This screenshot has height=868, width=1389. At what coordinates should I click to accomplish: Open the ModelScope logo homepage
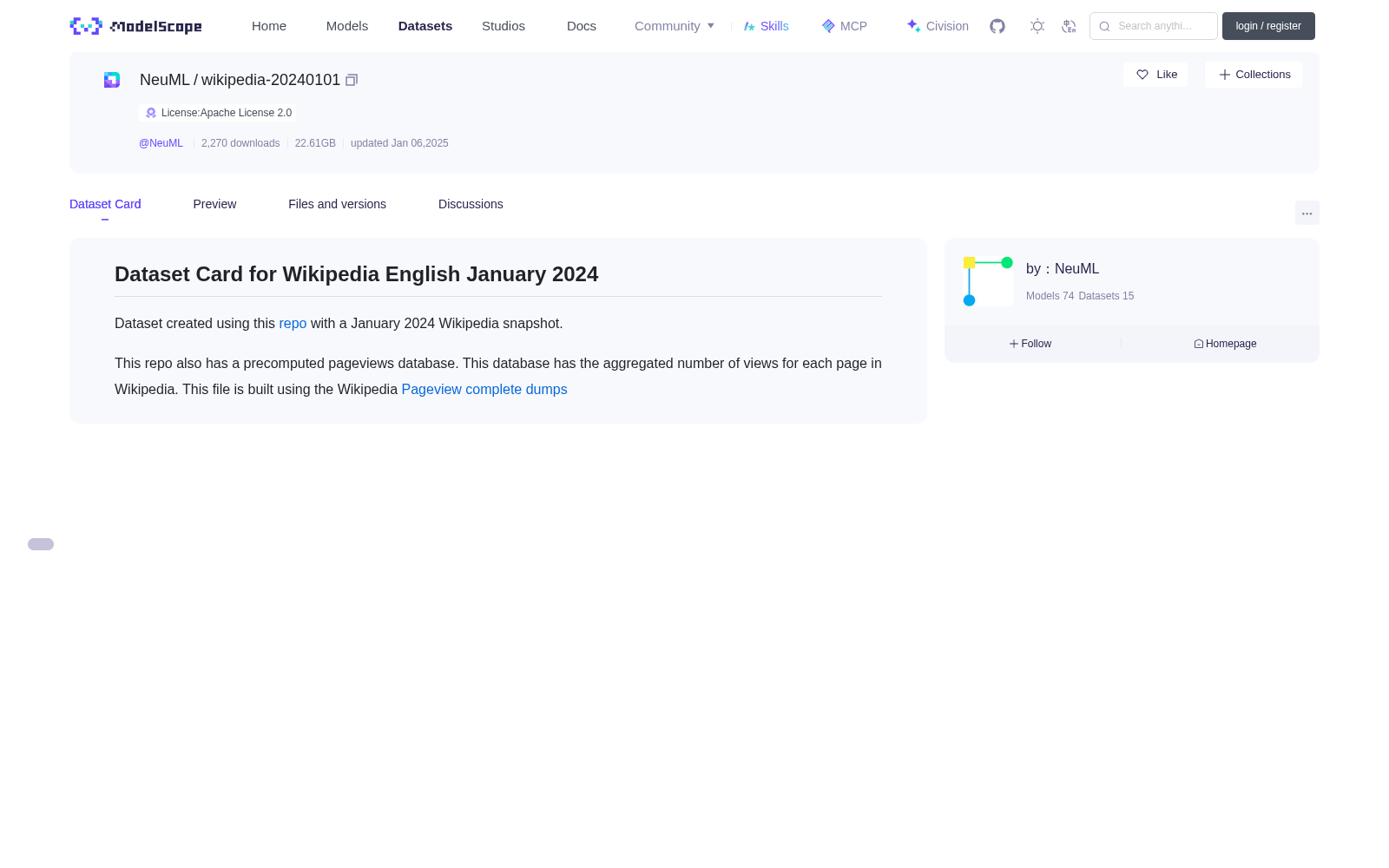pos(135,26)
